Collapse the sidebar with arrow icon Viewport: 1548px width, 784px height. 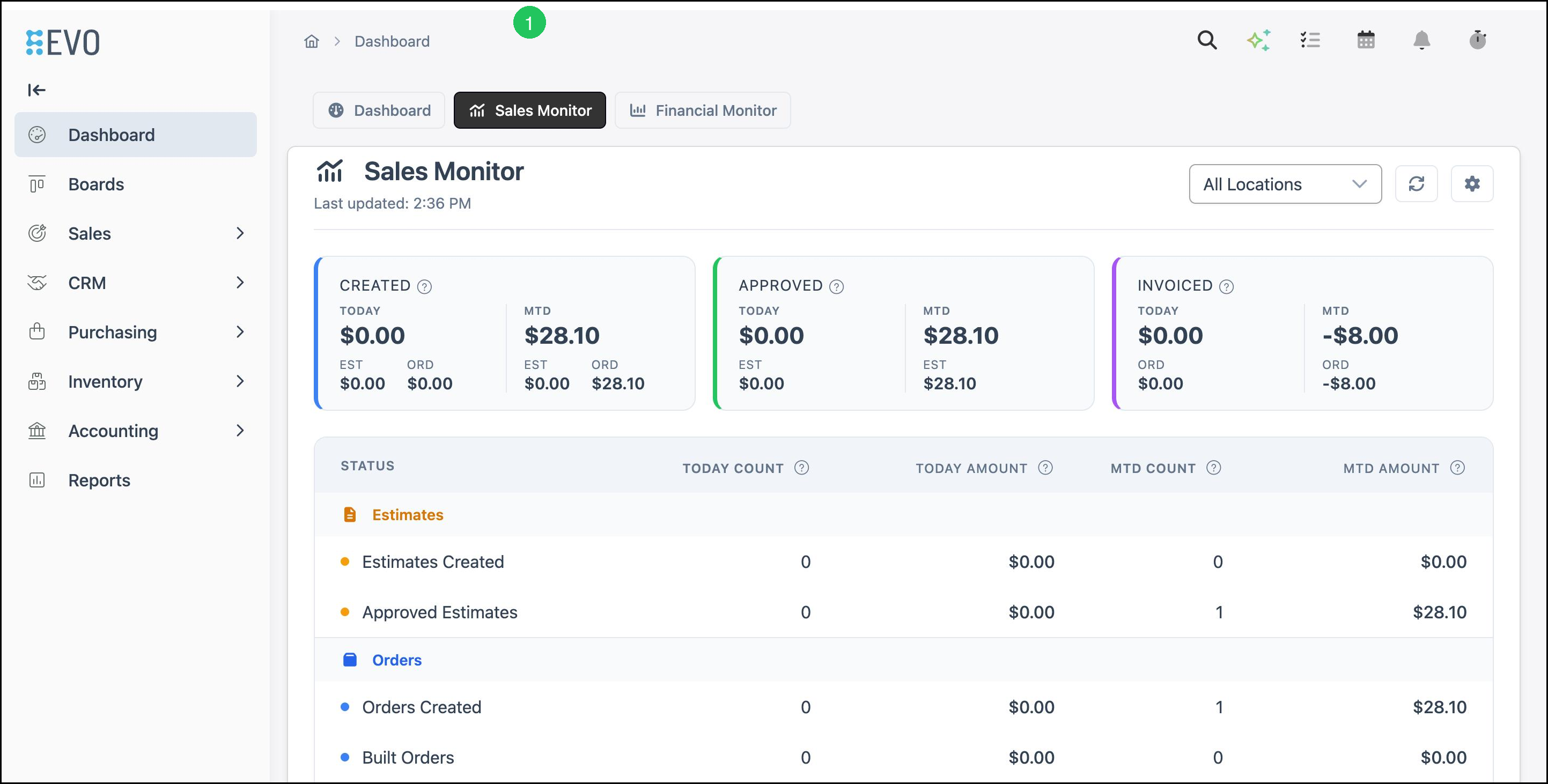click(36, 90)
